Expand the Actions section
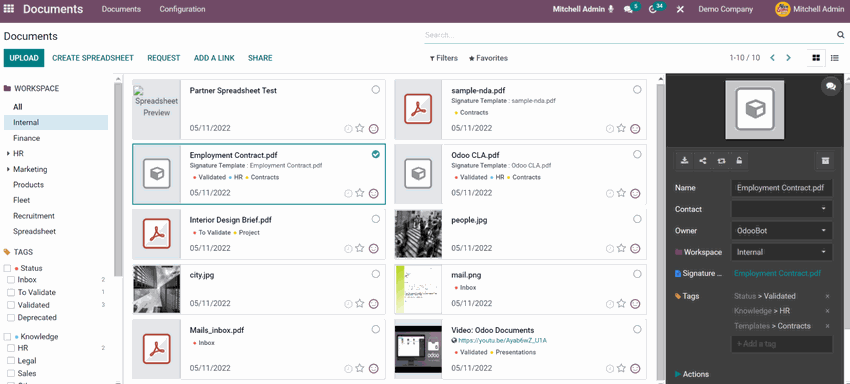This screenshot has width=850, height=384. [x=692, y=374]
